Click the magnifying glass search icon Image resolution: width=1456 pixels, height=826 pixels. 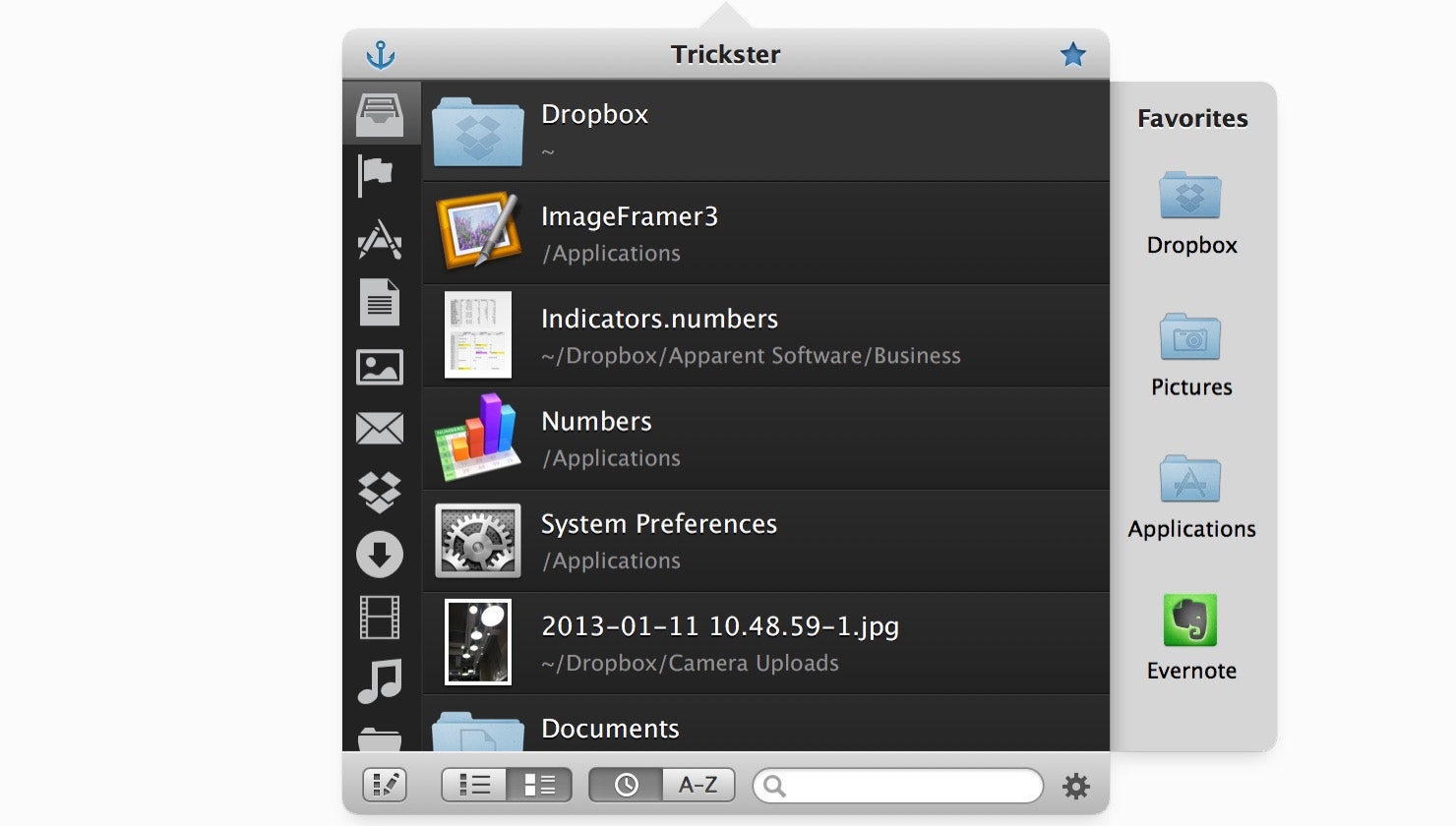coord(774,786)
